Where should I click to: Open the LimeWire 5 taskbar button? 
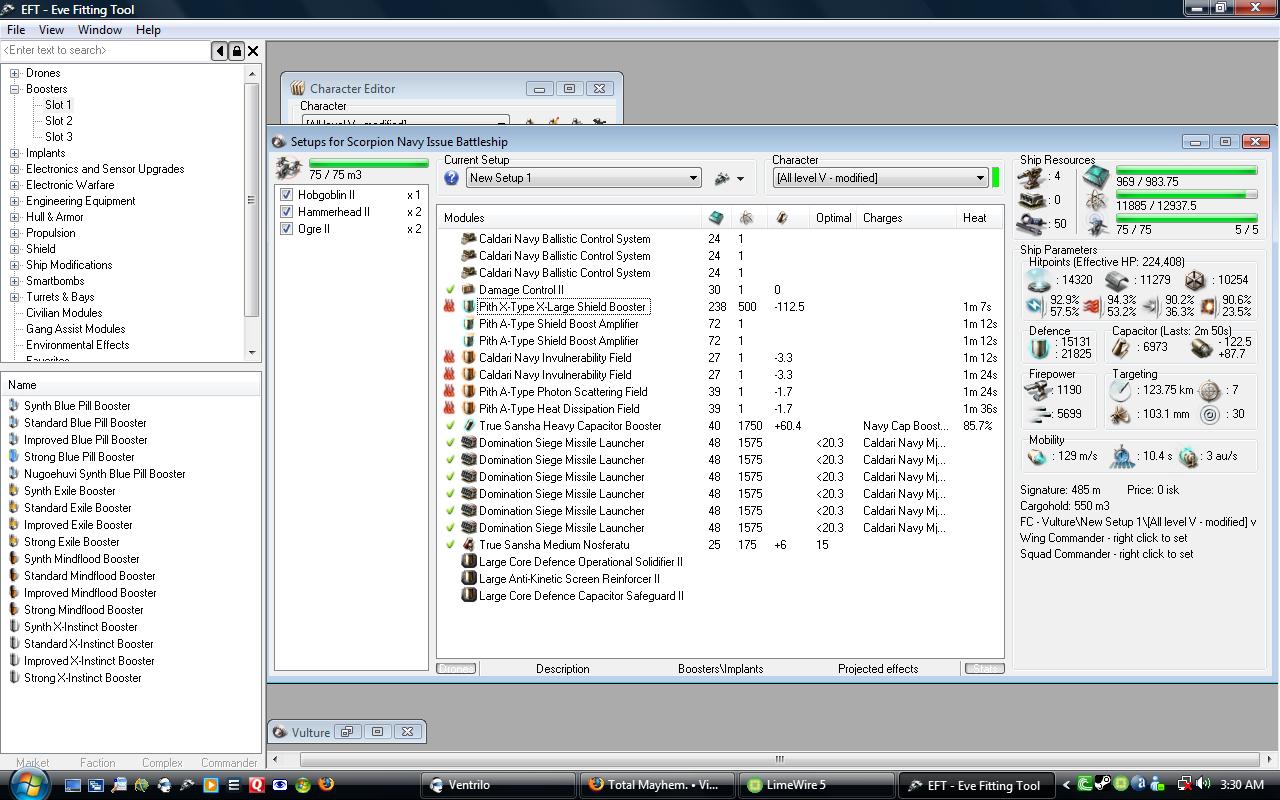click(x=816, y=785)
